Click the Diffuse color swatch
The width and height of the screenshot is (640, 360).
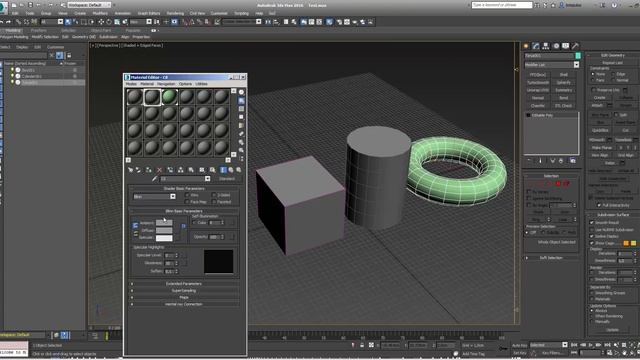(x=164, y=231)
